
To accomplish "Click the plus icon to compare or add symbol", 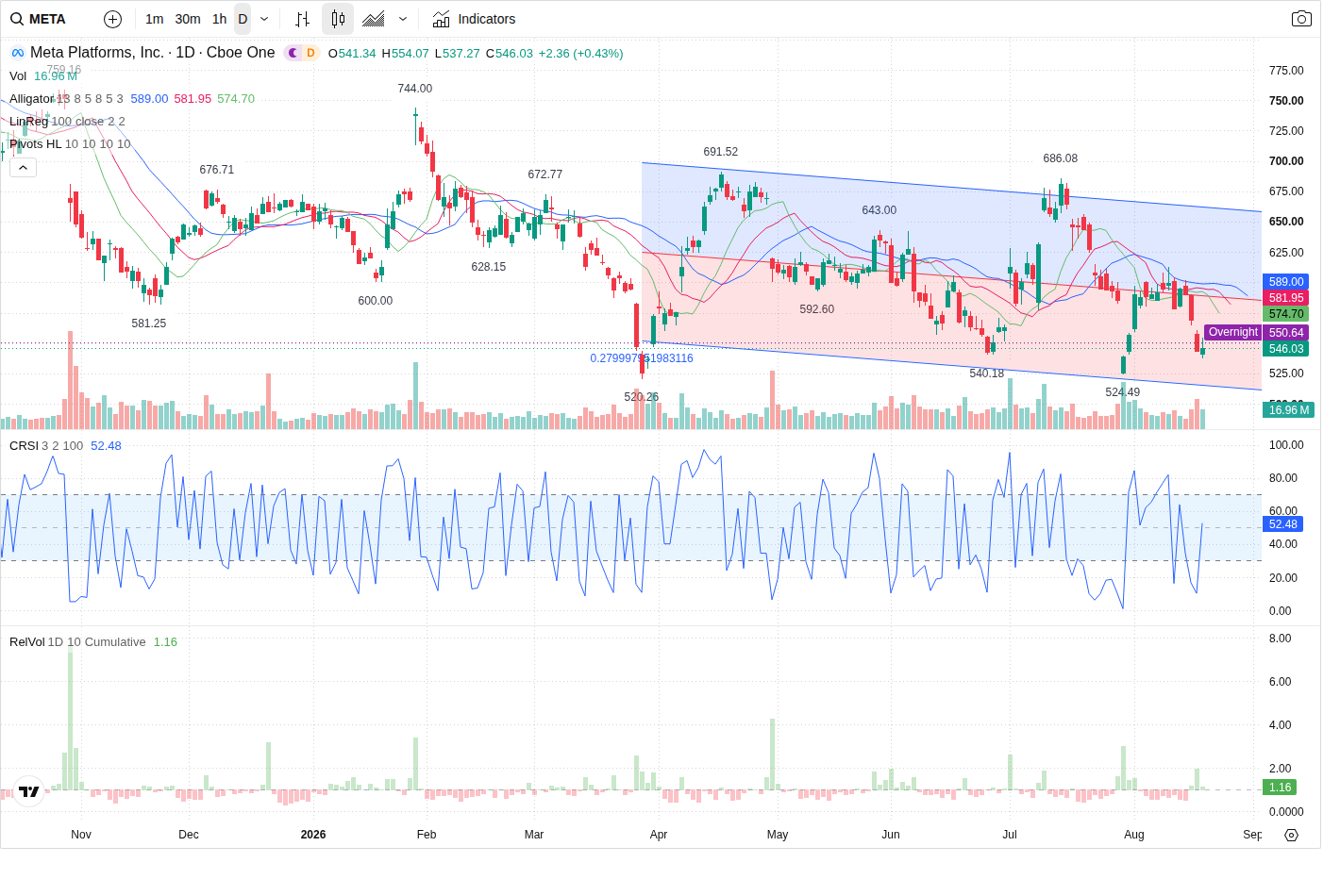I will [x=112, y=19].
